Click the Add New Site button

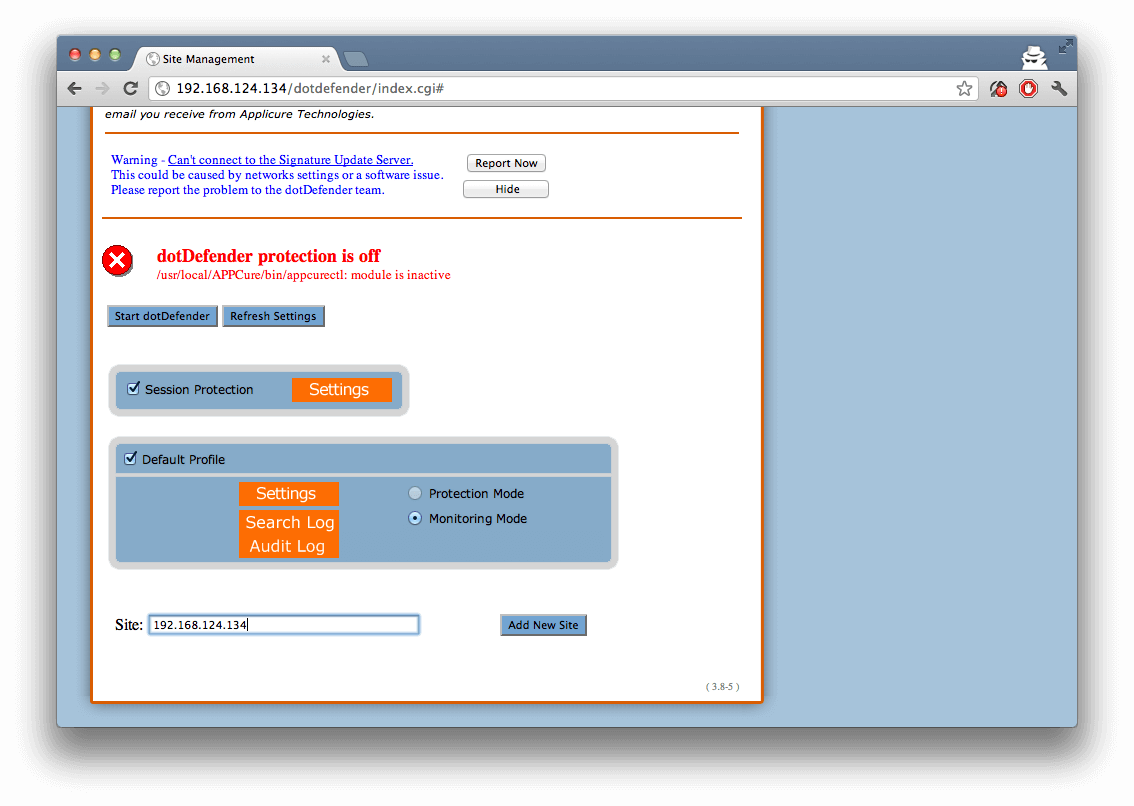(x=543, y=625)
